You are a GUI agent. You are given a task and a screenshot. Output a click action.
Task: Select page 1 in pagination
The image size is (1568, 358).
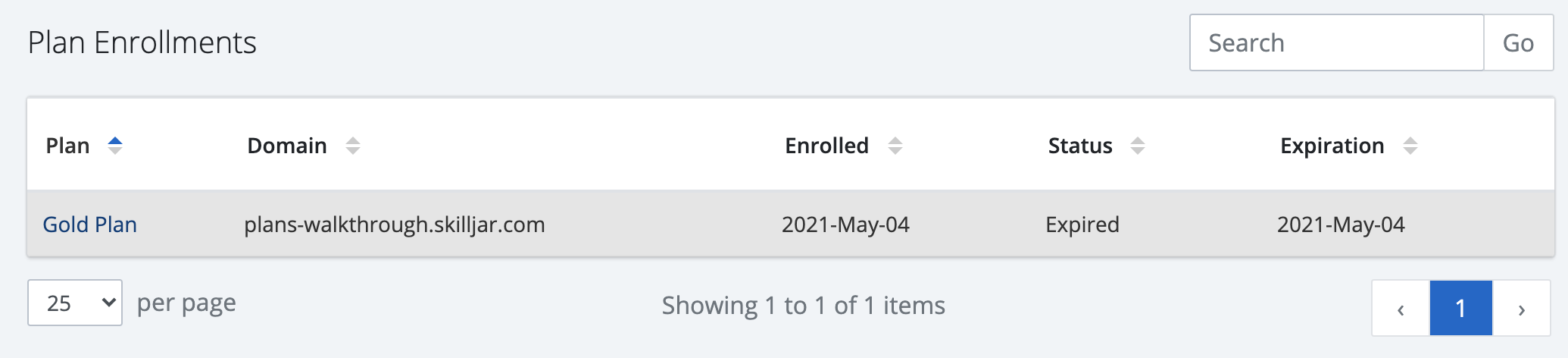pos(1460,309)
